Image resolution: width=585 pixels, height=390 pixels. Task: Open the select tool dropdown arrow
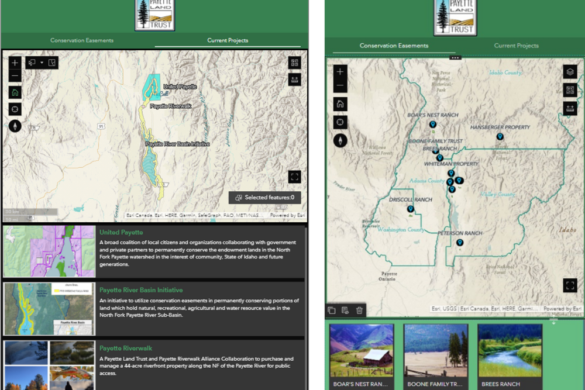(x=42, y=63)
